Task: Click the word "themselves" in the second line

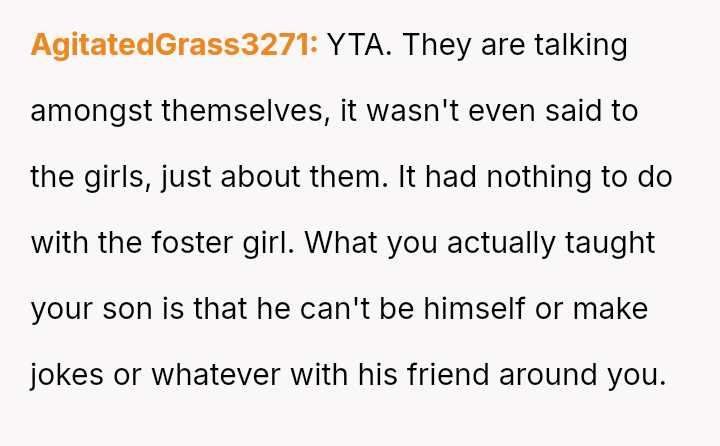Action: 243,111
